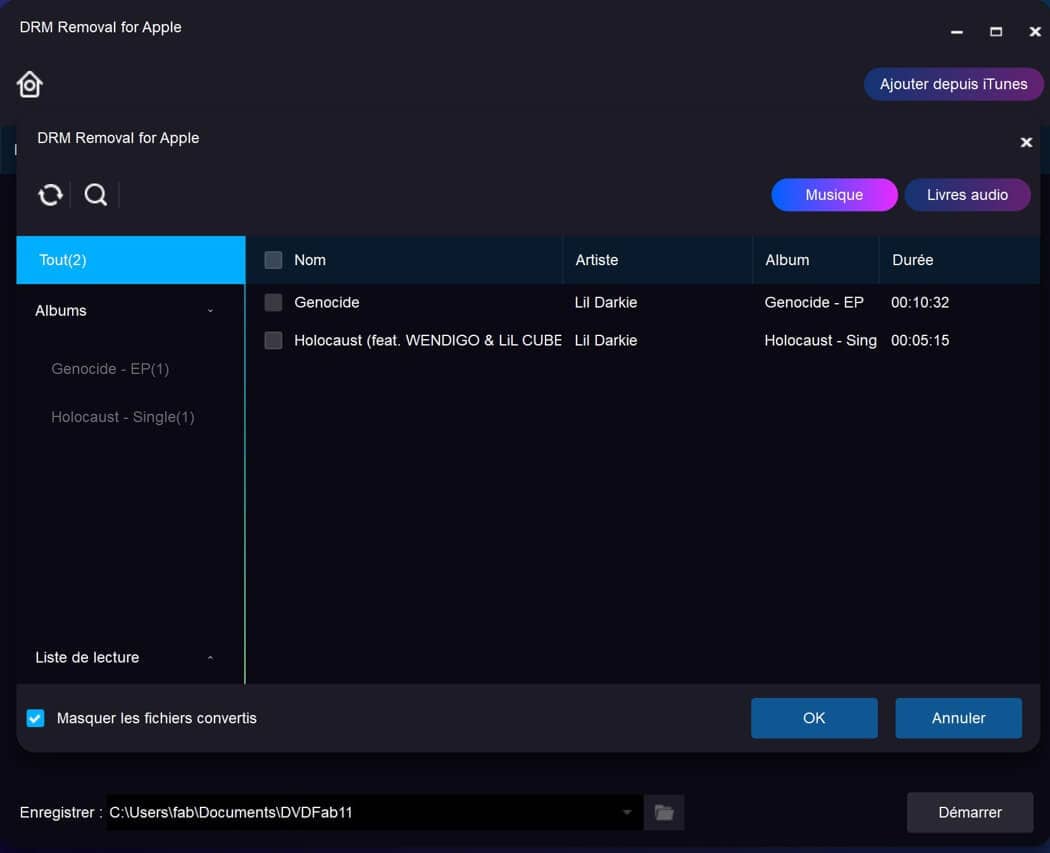Minimize the main application window
The image size is (1050, 853).
tap(957, 31)
